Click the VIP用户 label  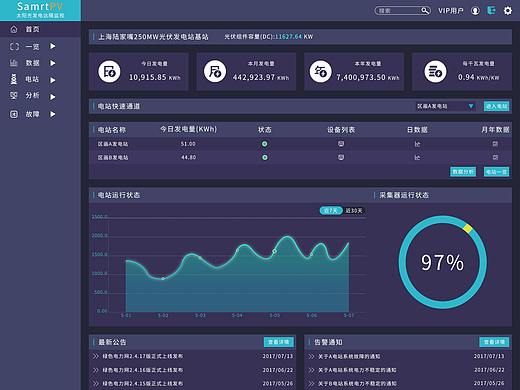click(450, 11)
